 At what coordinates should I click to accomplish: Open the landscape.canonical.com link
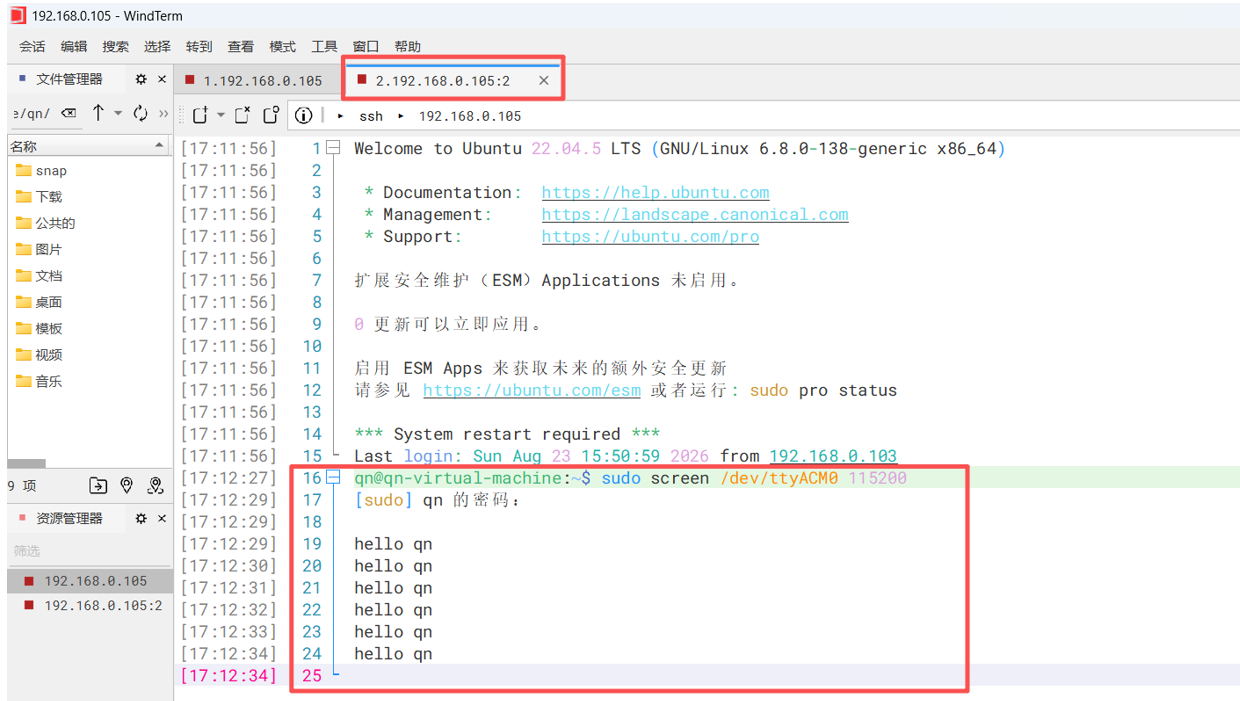(695, 214)
